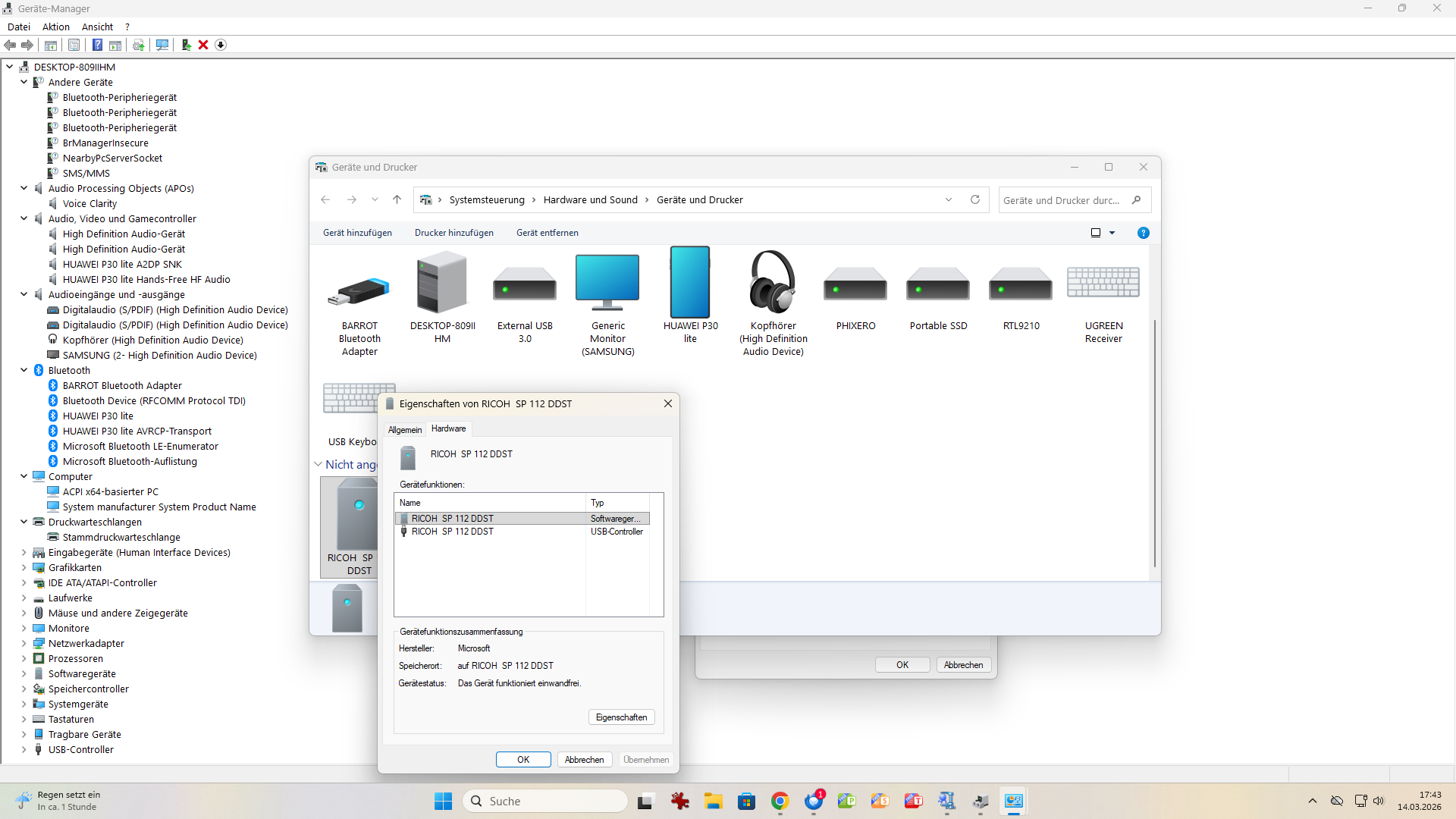Click the refresh icon in the address bar
The width and height of the screenshot is (1456, 819).
point(975,199)
